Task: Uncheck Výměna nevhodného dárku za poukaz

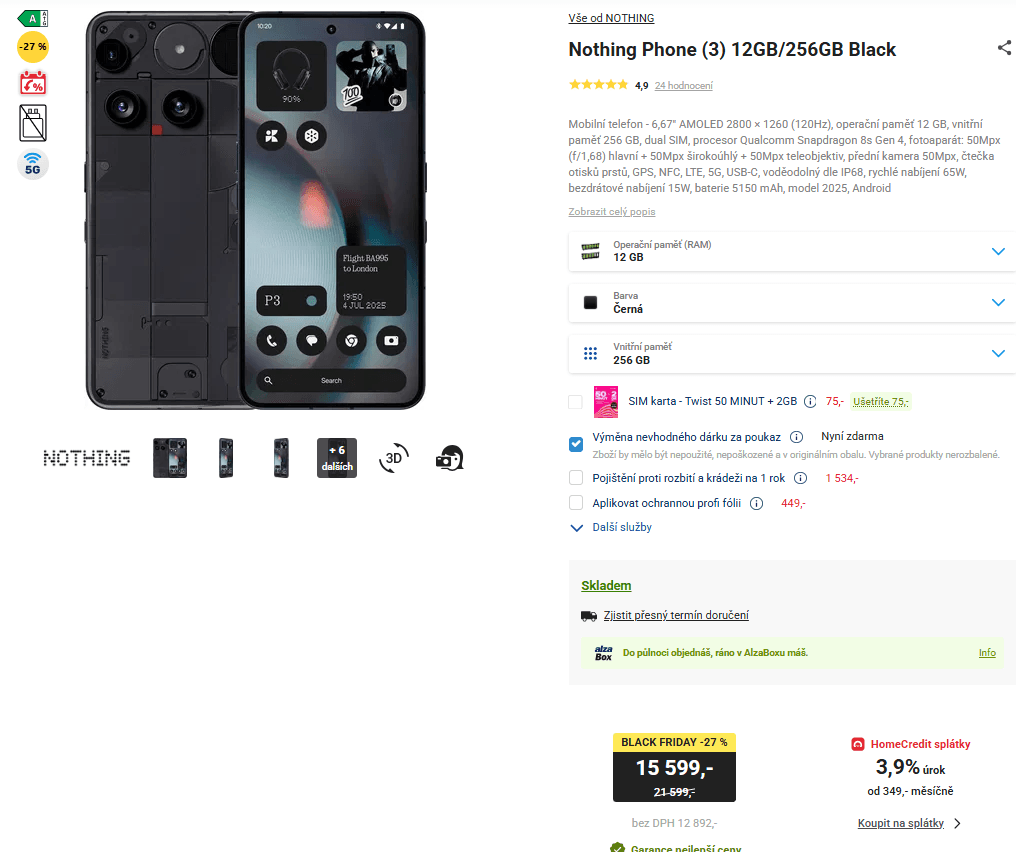Action: (x=576, y=444)
